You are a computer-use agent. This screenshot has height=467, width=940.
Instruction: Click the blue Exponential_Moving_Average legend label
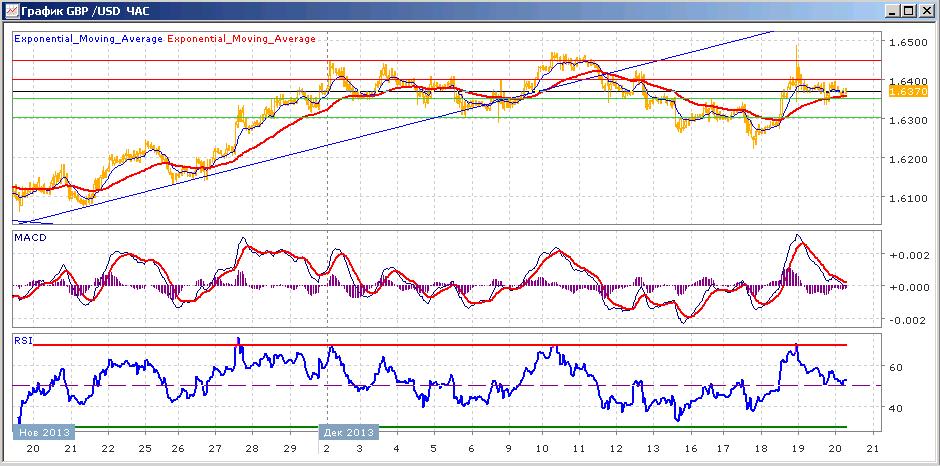coord(88,38)
